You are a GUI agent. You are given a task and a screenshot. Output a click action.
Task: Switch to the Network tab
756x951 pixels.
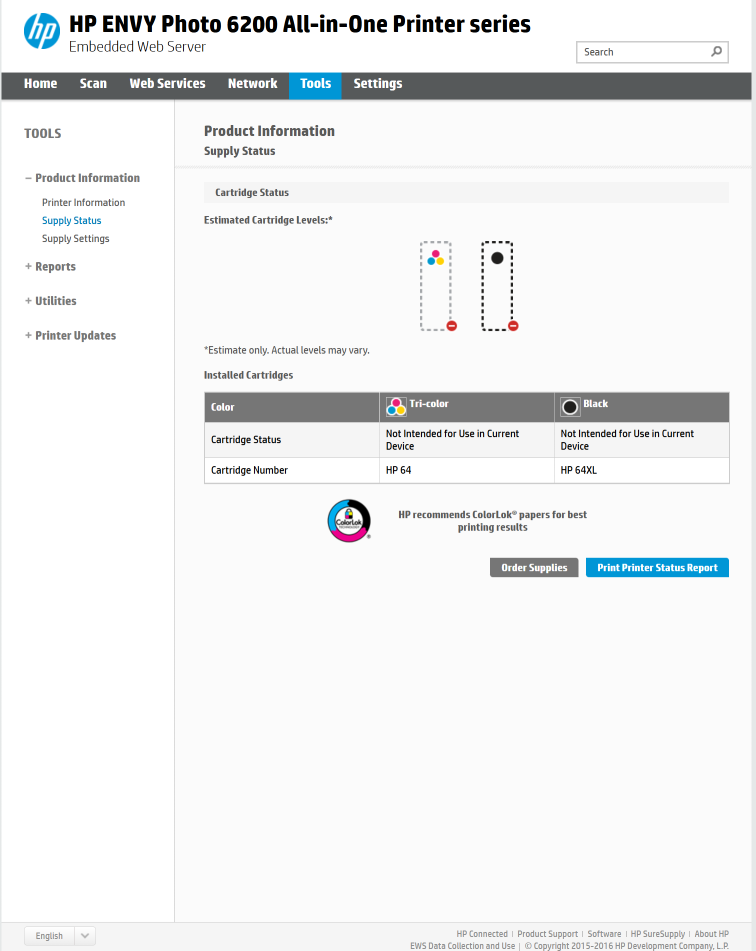[252, 84]
